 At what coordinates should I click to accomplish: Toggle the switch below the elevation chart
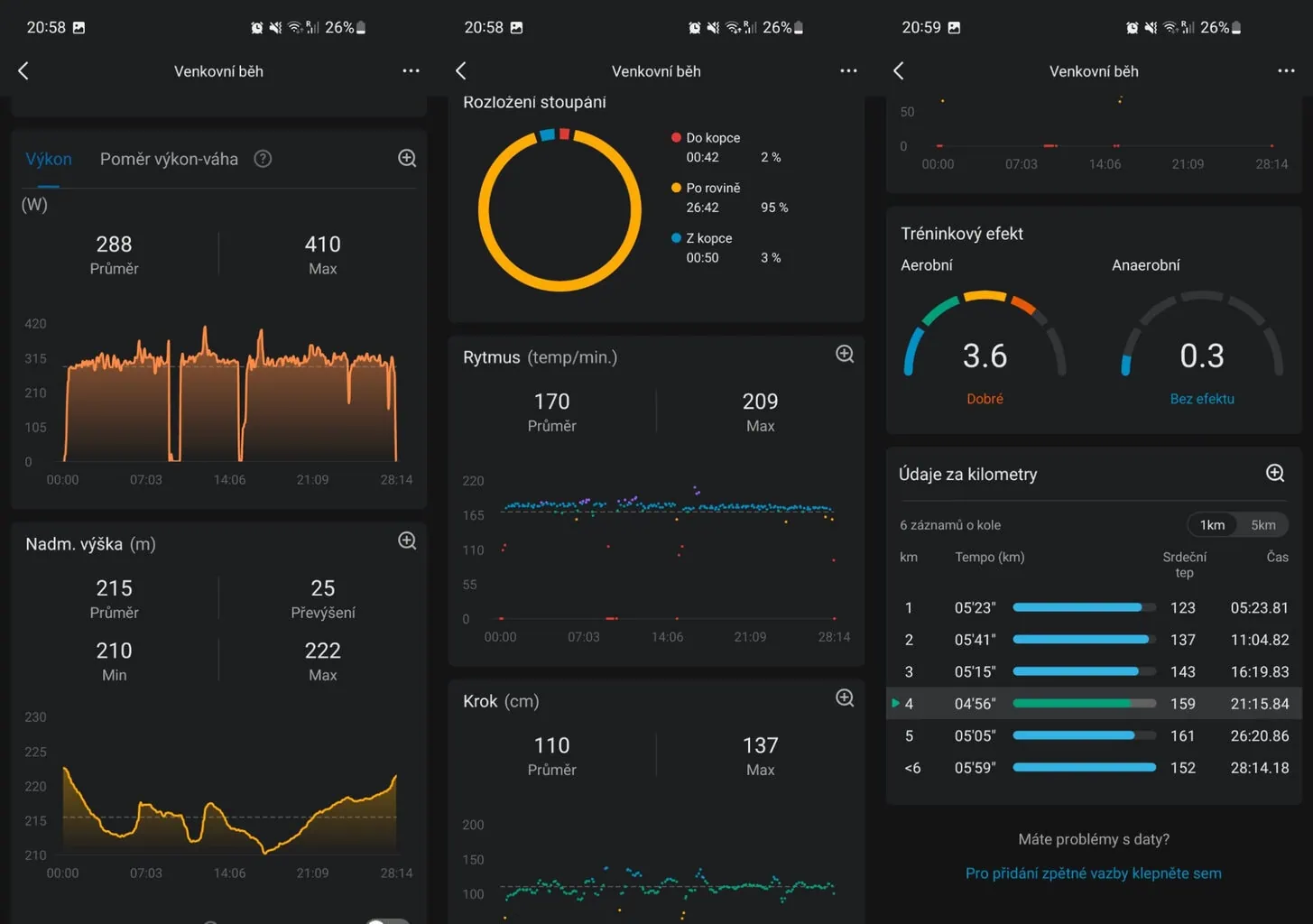click(x=388, y=920)
